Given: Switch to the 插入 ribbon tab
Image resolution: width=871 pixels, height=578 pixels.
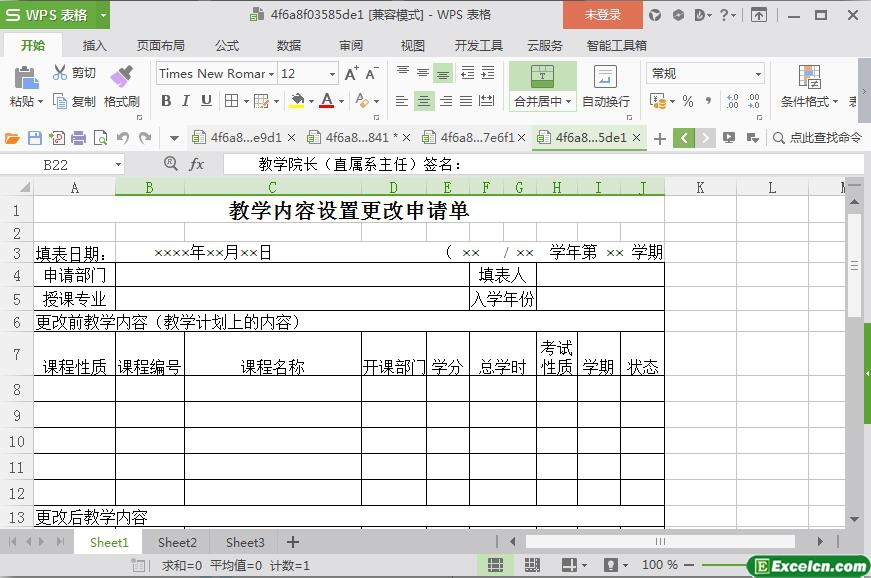Looking at the screenshot, I should (x=94, y=46).
